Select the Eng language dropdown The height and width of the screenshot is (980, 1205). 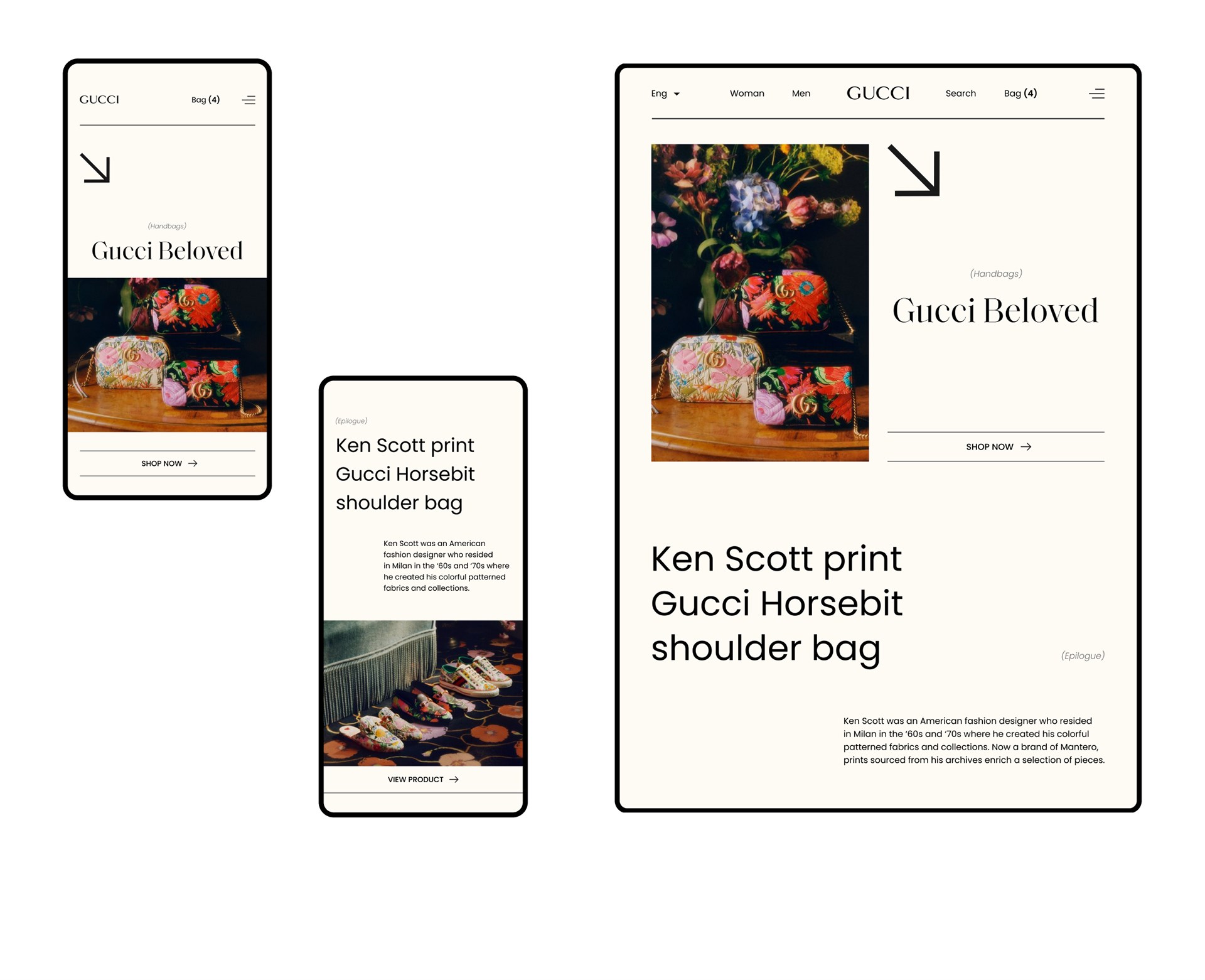665,93
